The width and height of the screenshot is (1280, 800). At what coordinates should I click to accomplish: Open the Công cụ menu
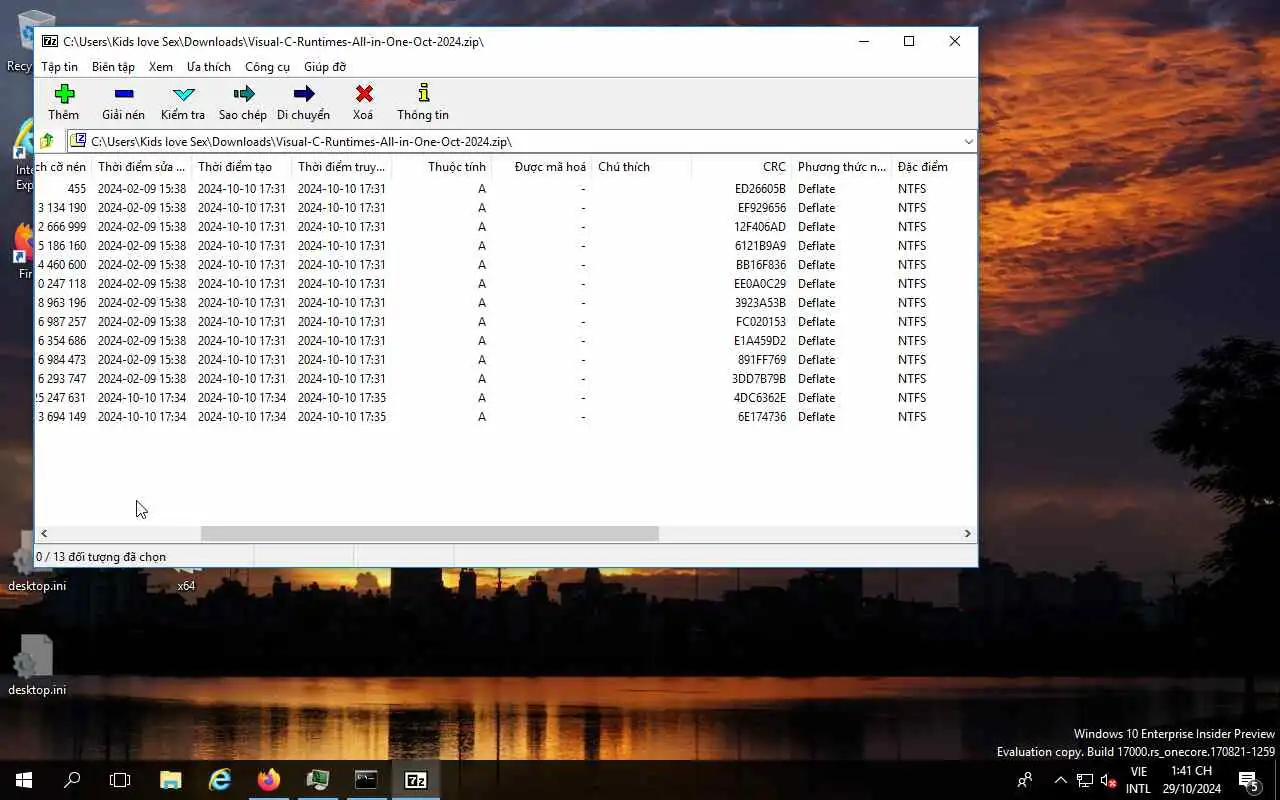(x=267, y=67)
